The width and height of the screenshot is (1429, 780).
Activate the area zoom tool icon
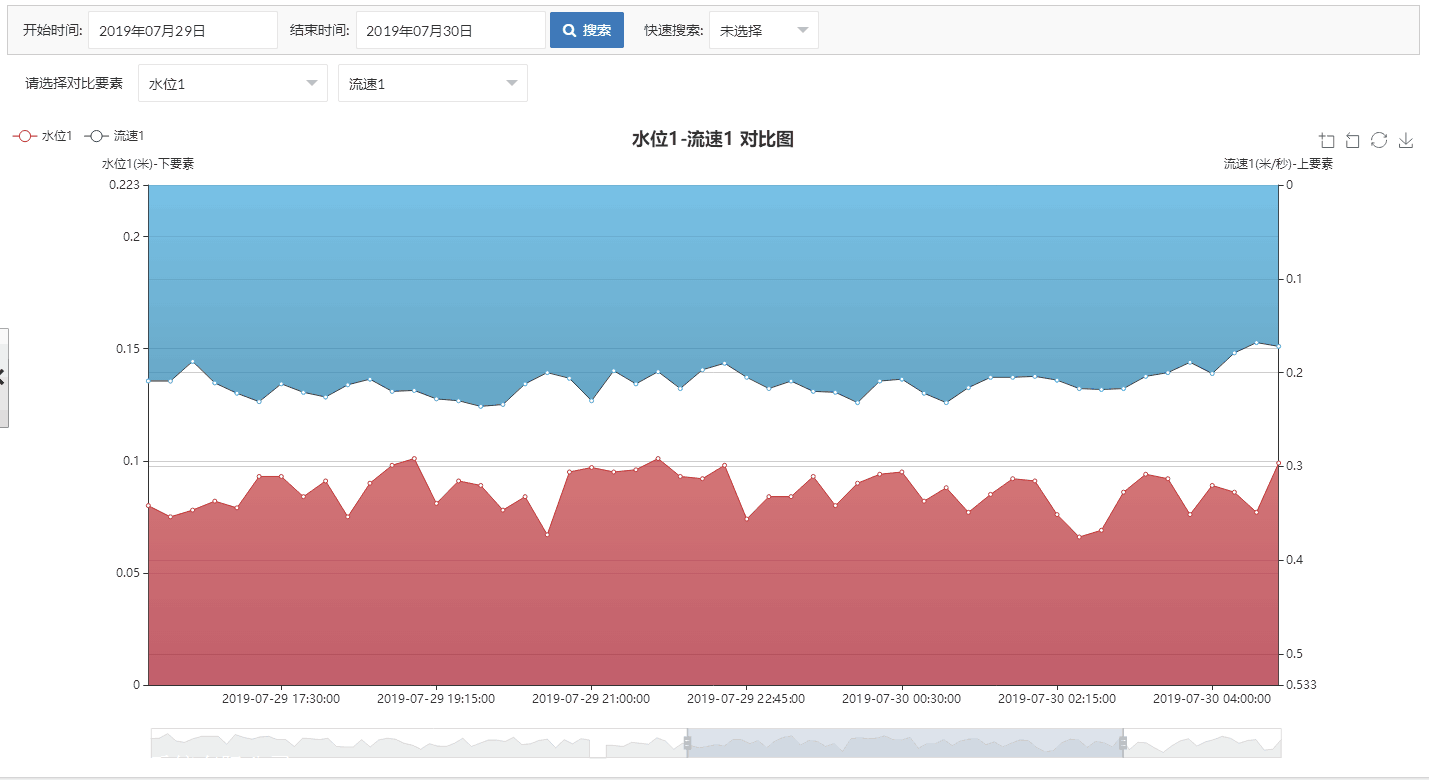[1327, 141]
